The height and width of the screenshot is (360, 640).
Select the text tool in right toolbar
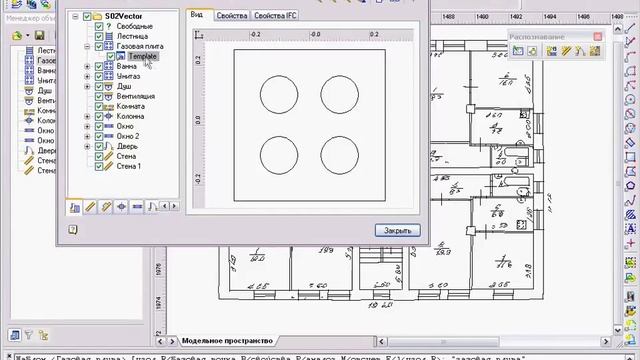(630, 229)
